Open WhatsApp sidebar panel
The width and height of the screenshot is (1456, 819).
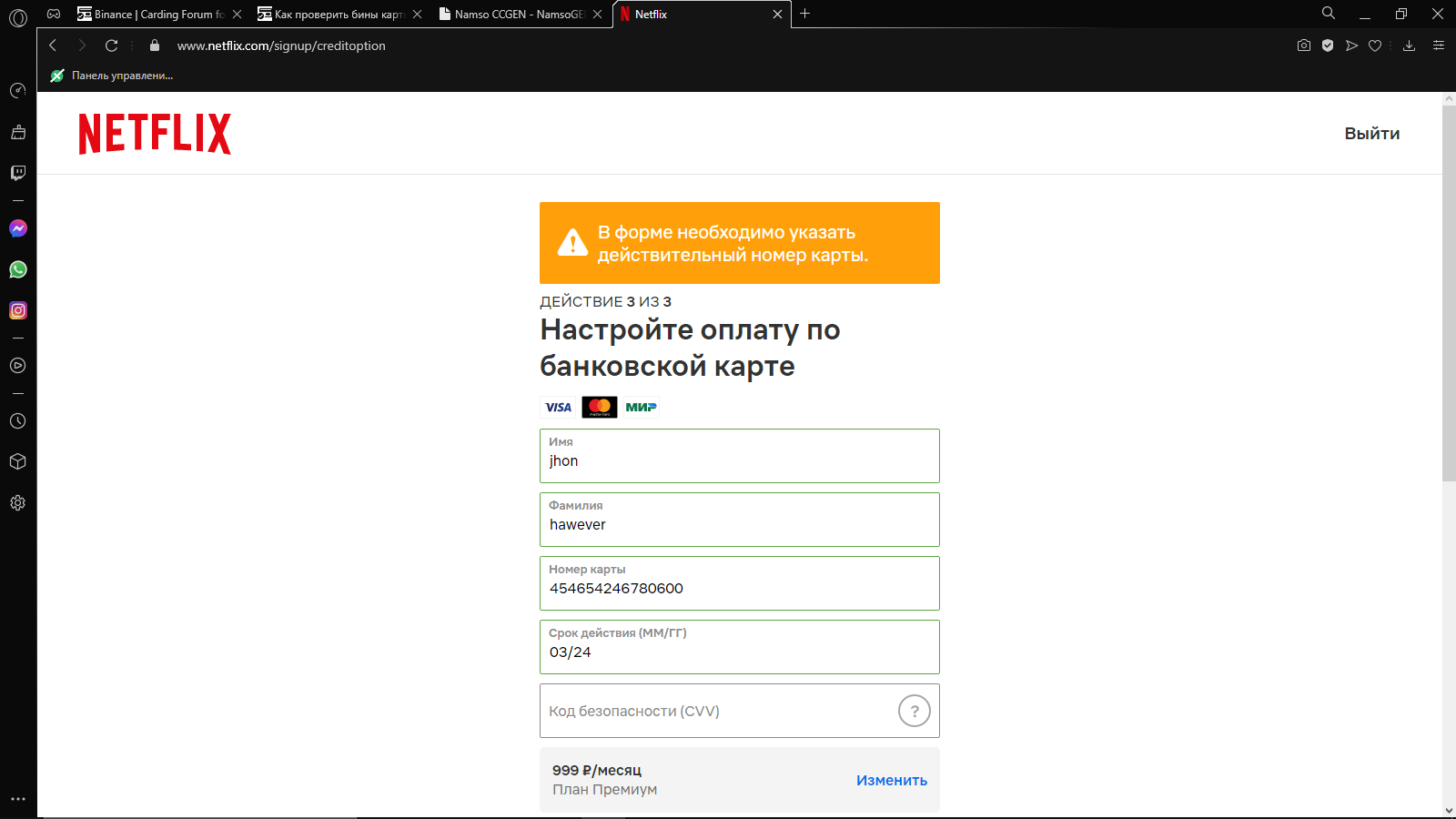pos(18,269)
